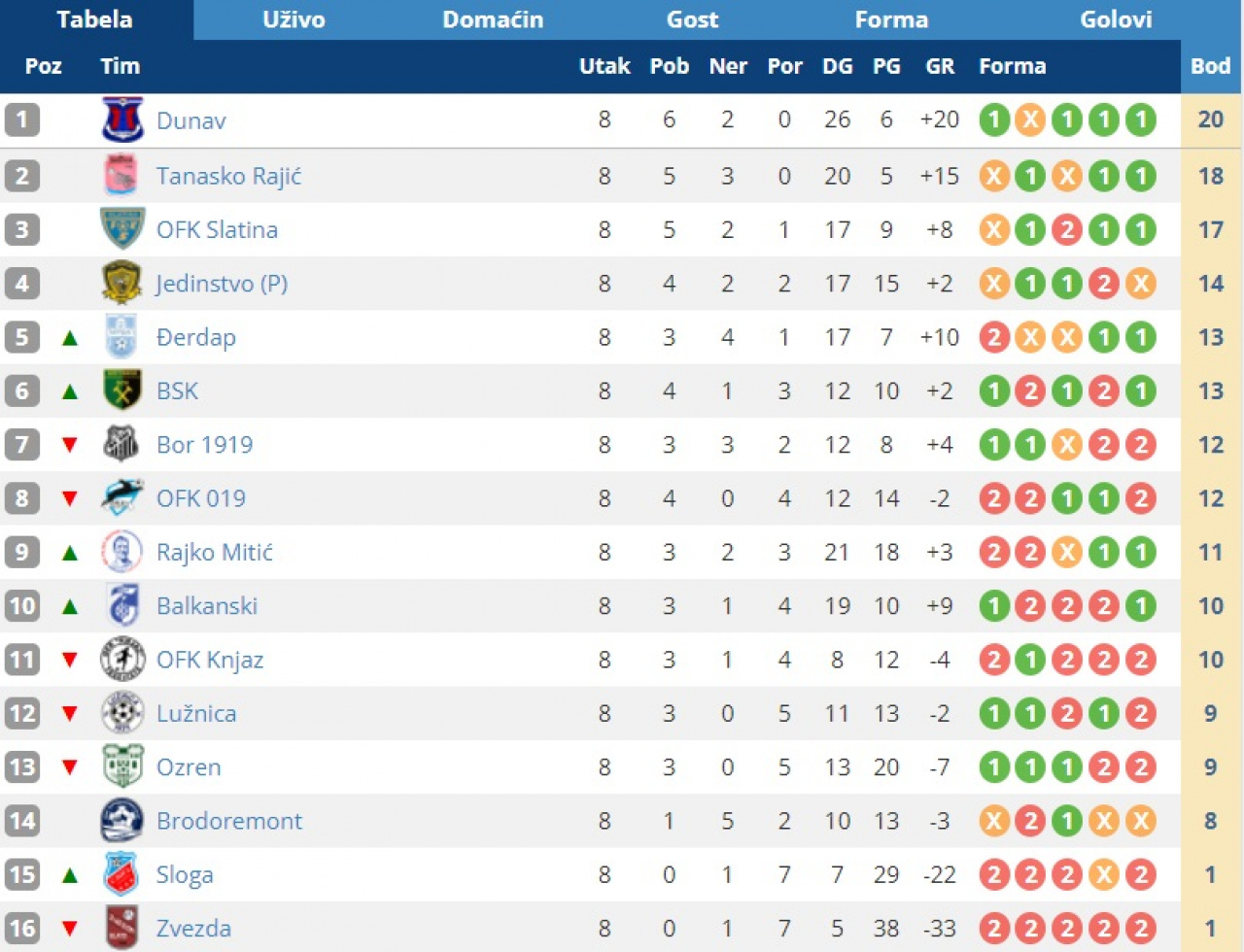
Task: Click the Tanasko Rajić club crest
Action: [x=121, y=176]
